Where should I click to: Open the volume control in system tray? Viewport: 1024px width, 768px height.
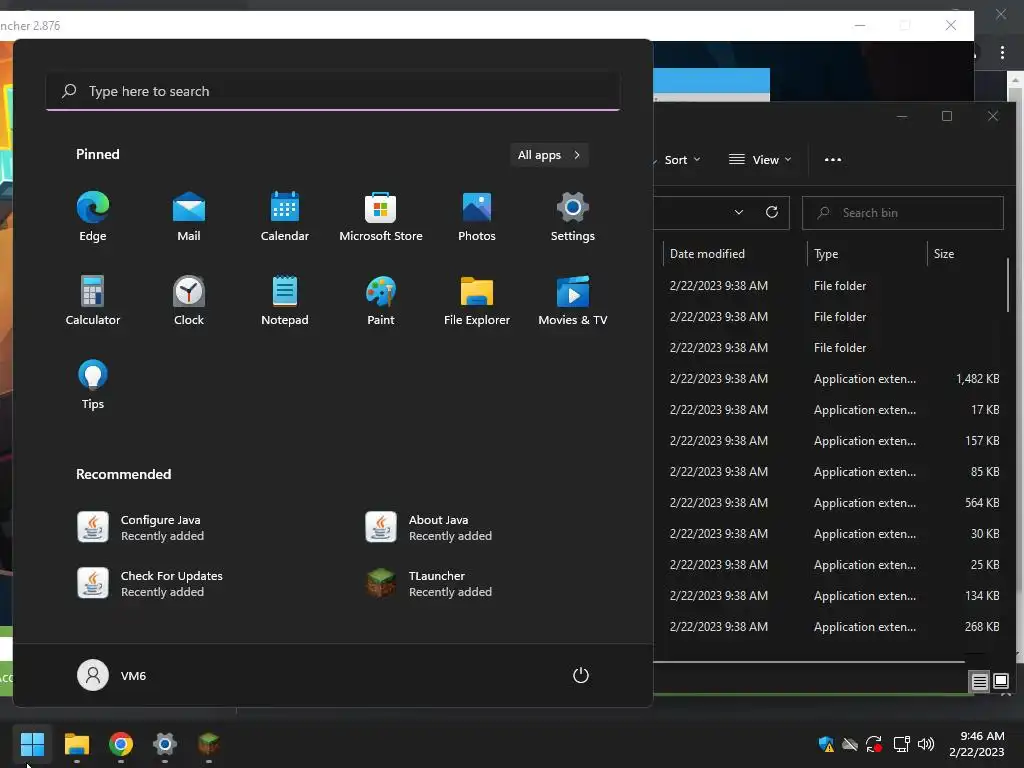tap(925, 744)
